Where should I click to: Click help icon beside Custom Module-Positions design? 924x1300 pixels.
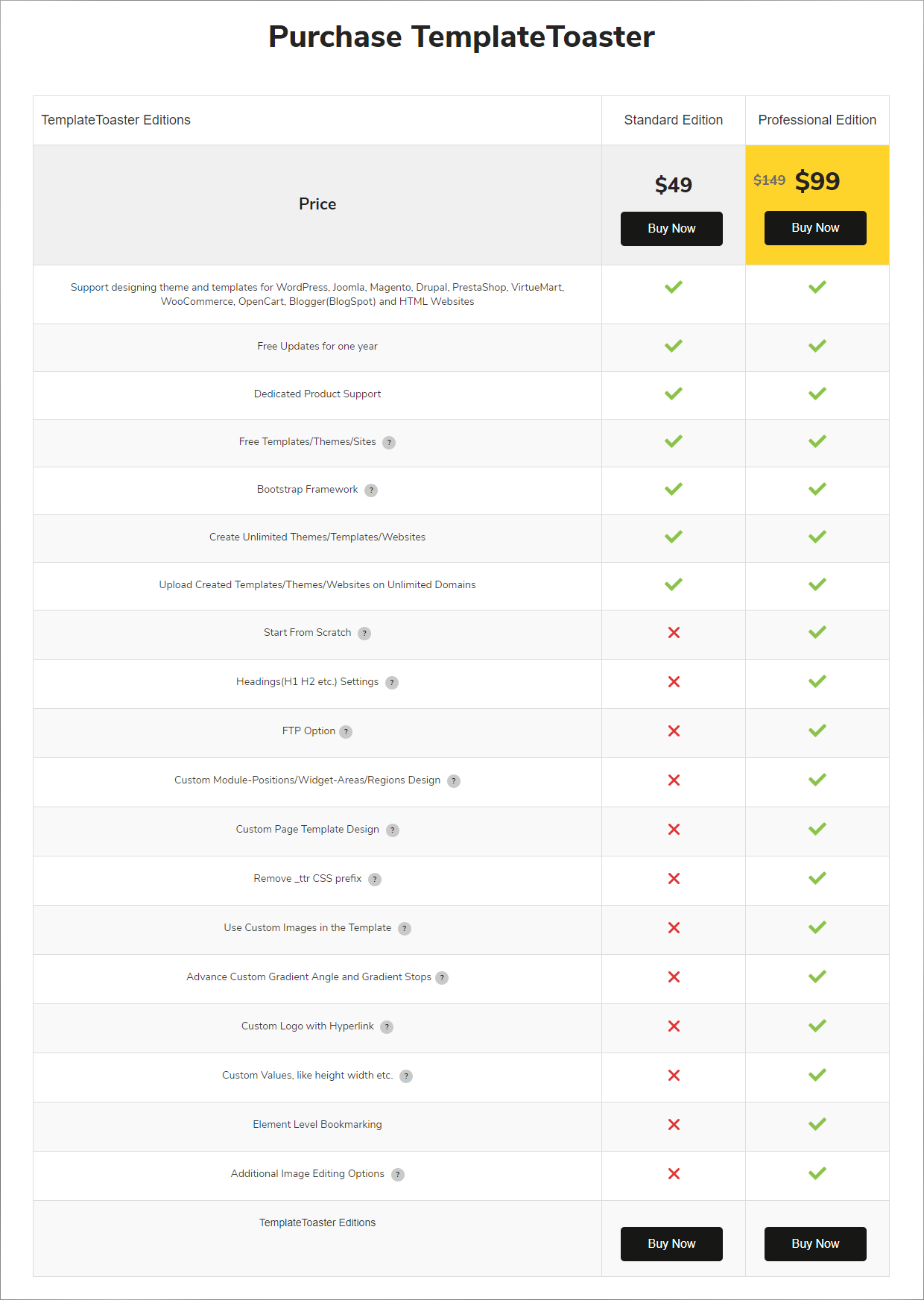(454, 781)
